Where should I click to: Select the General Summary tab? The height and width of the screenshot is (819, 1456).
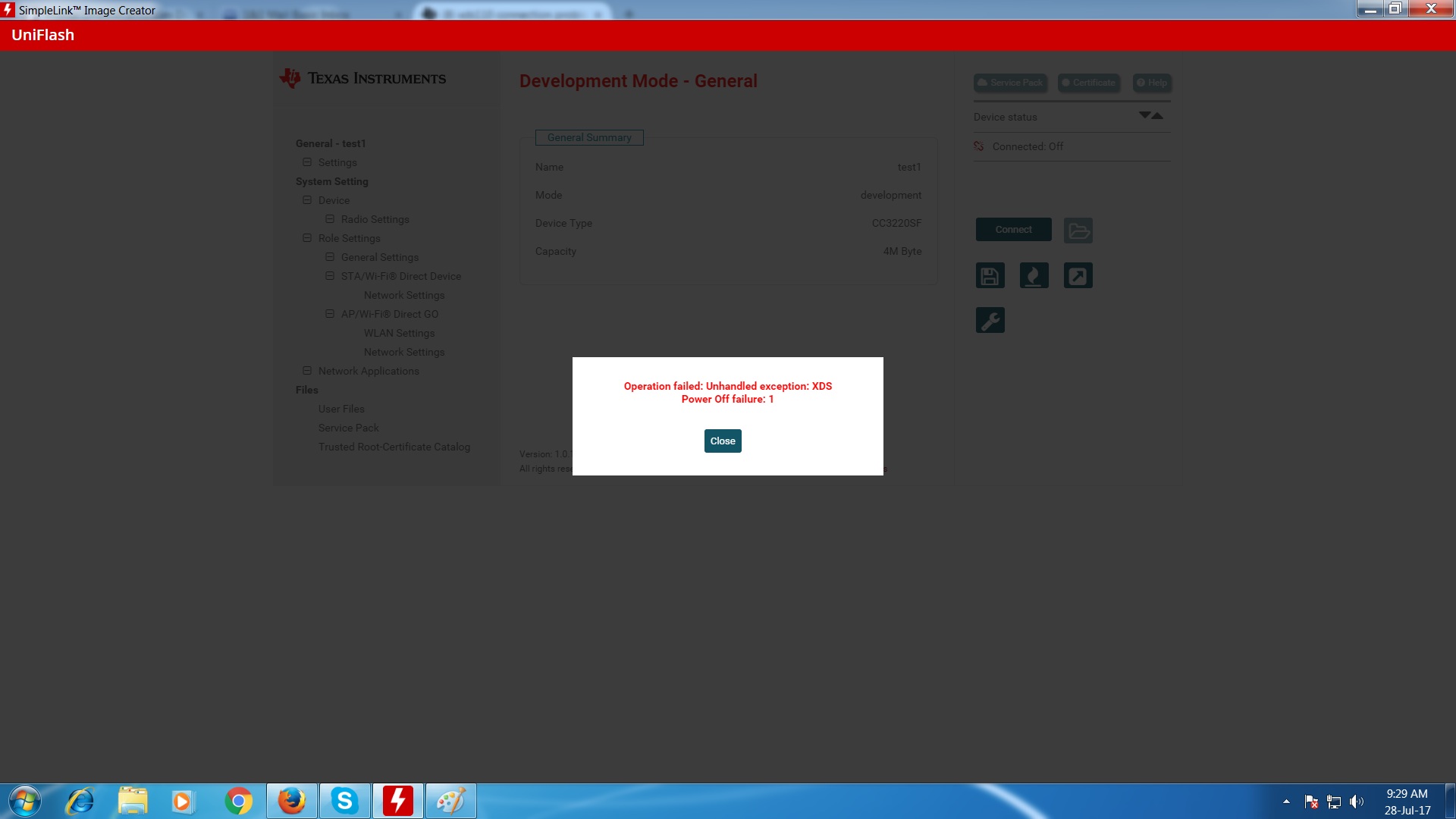pos(589,137)
